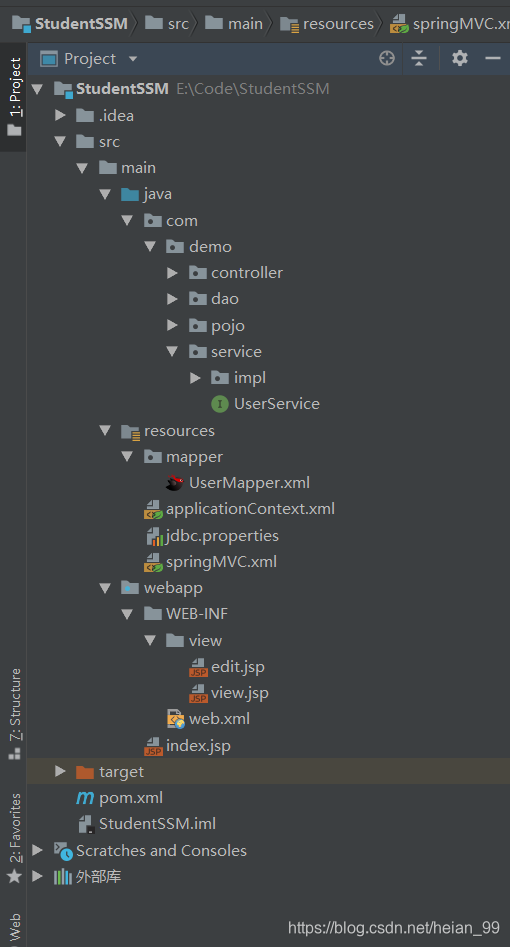Screen dimensions: 510x947
Task: Open Project panel settings gear
Action: (460, 58)
